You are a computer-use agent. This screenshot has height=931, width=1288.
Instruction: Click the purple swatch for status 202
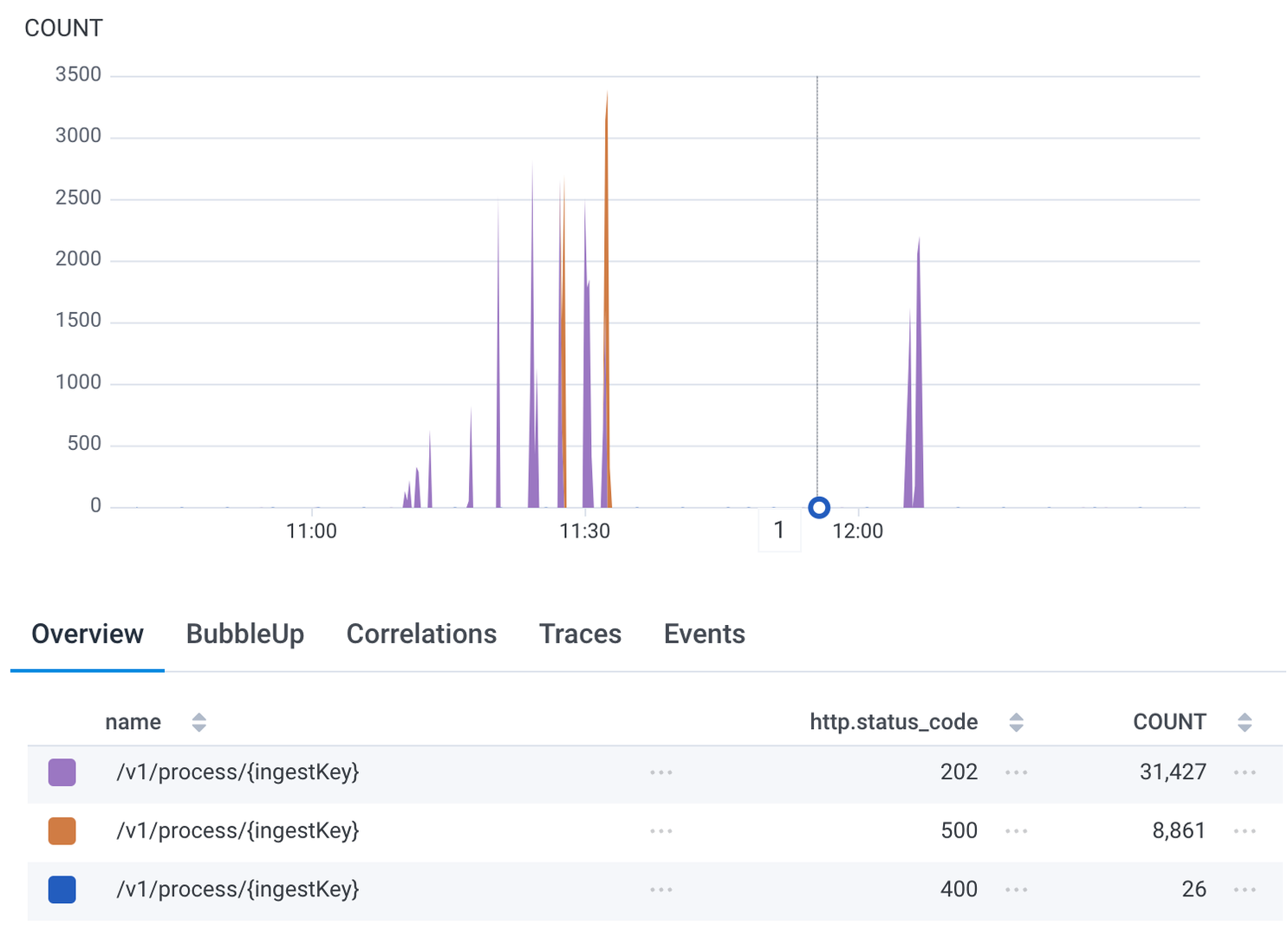pyautogui.click(x=62, y=771)
